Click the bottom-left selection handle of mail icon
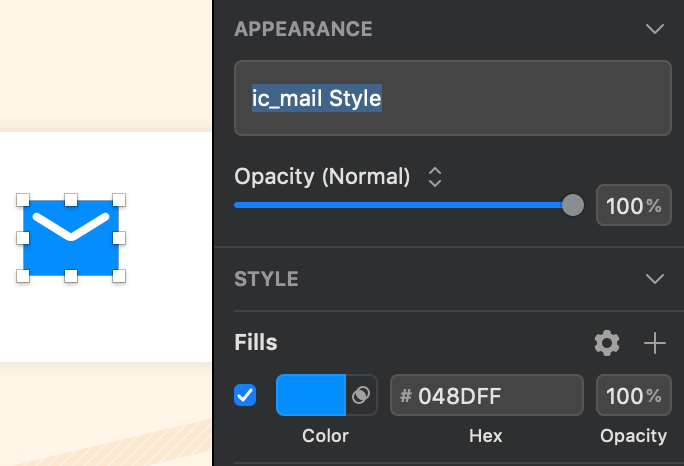This screenshot has width=684, height=466. (24, 275)
